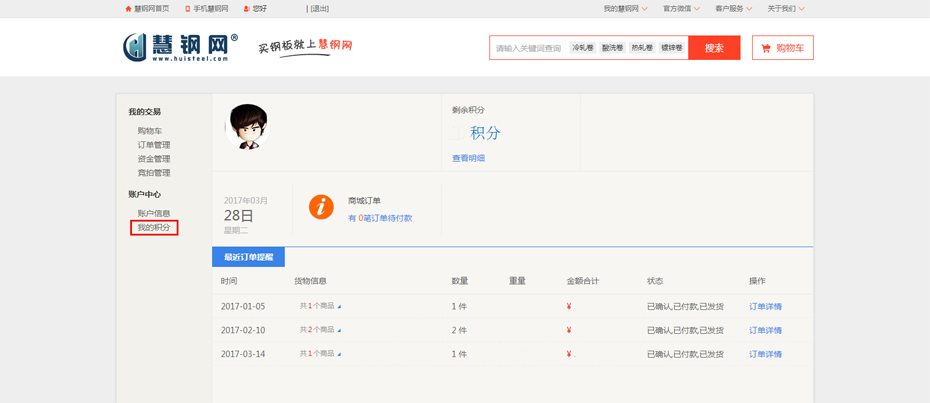Open 订单管理 in the sidebar
This screenshot has height=403, width=930.
154,145
